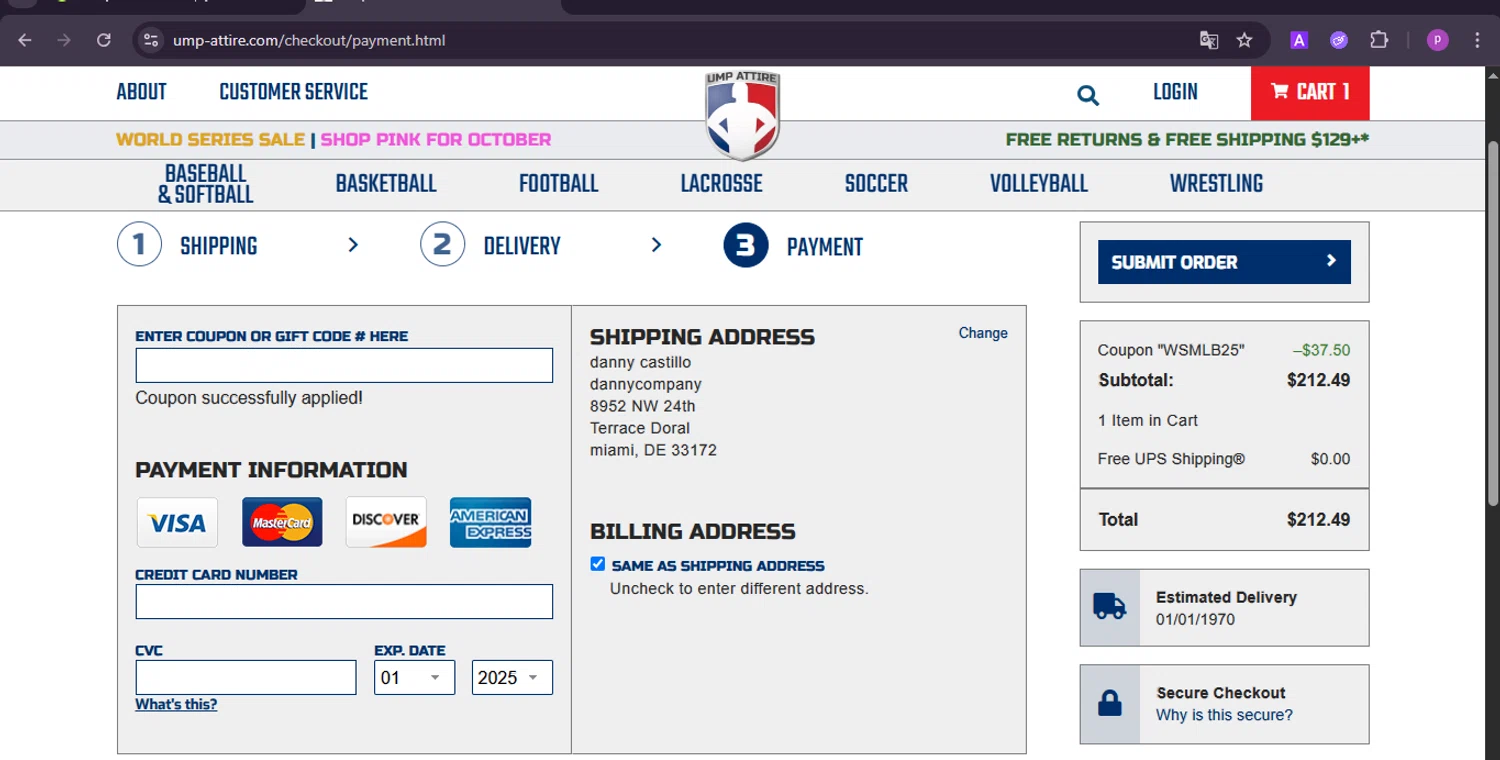Image resolution: width=1500 pixels, height=760 pixels.
Task: Select the Discover card logo
Action: (x=386, y=522)
